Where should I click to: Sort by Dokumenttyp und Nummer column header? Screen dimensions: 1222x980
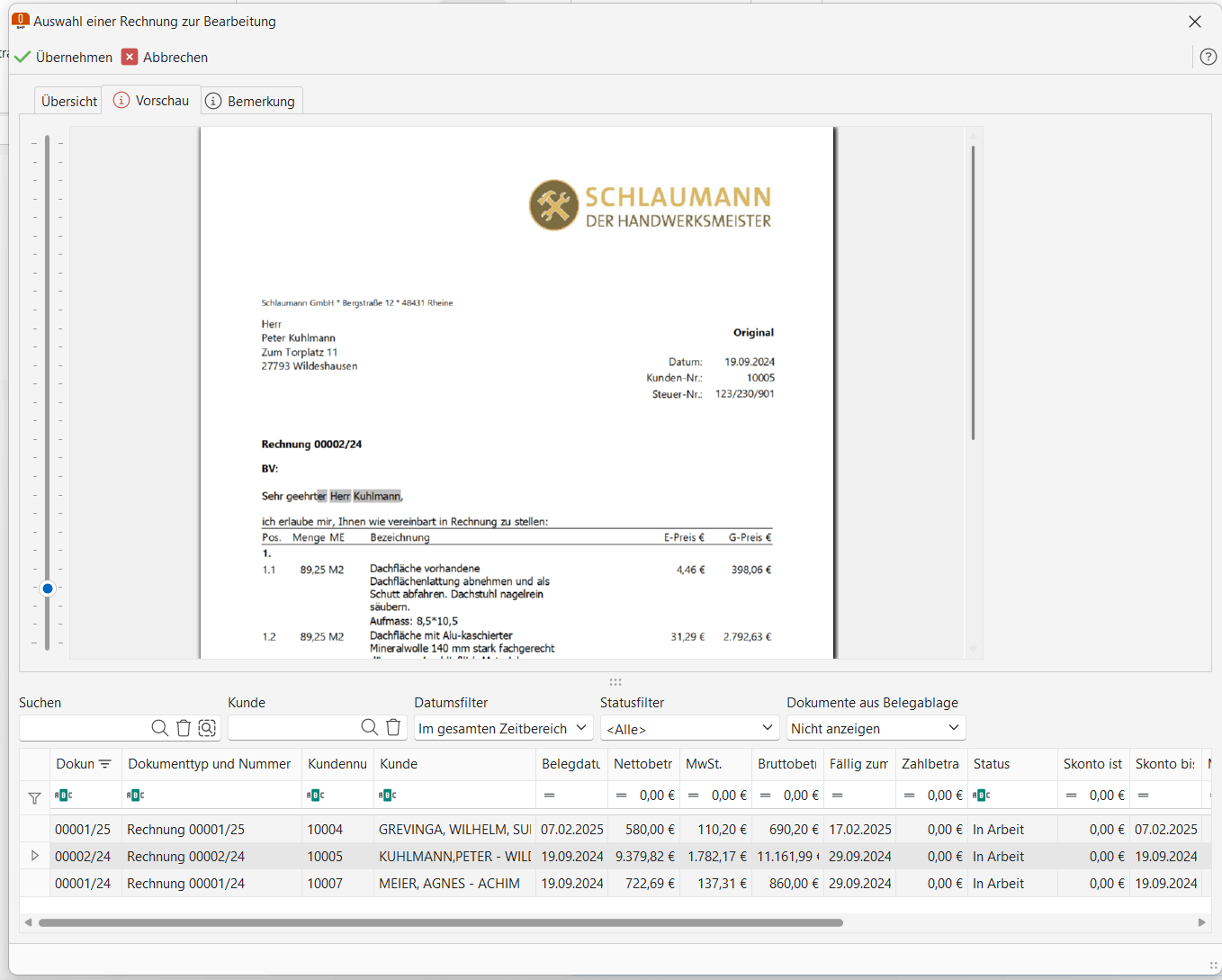click(211, 764)
